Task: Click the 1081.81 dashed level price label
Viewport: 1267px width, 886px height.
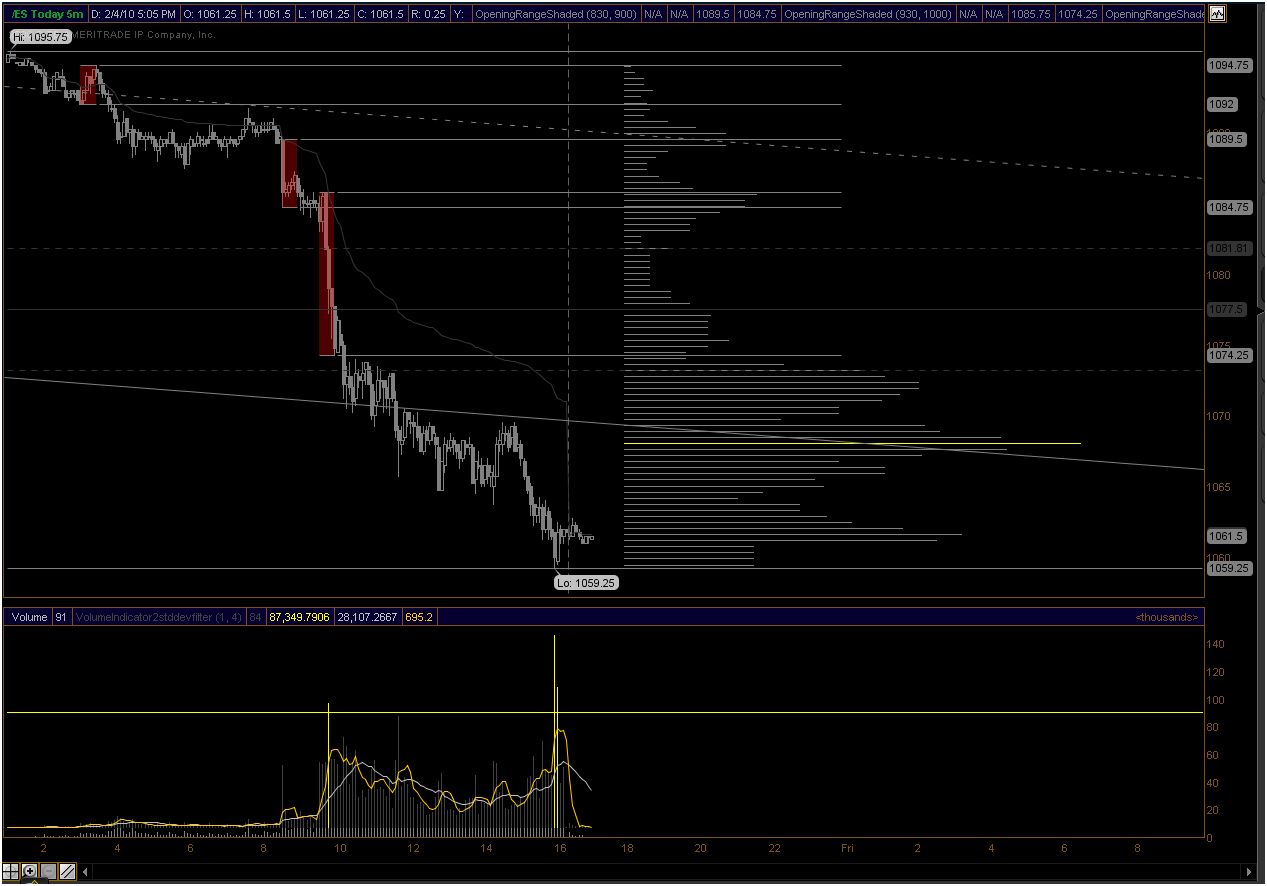Action: [1229, 248]
